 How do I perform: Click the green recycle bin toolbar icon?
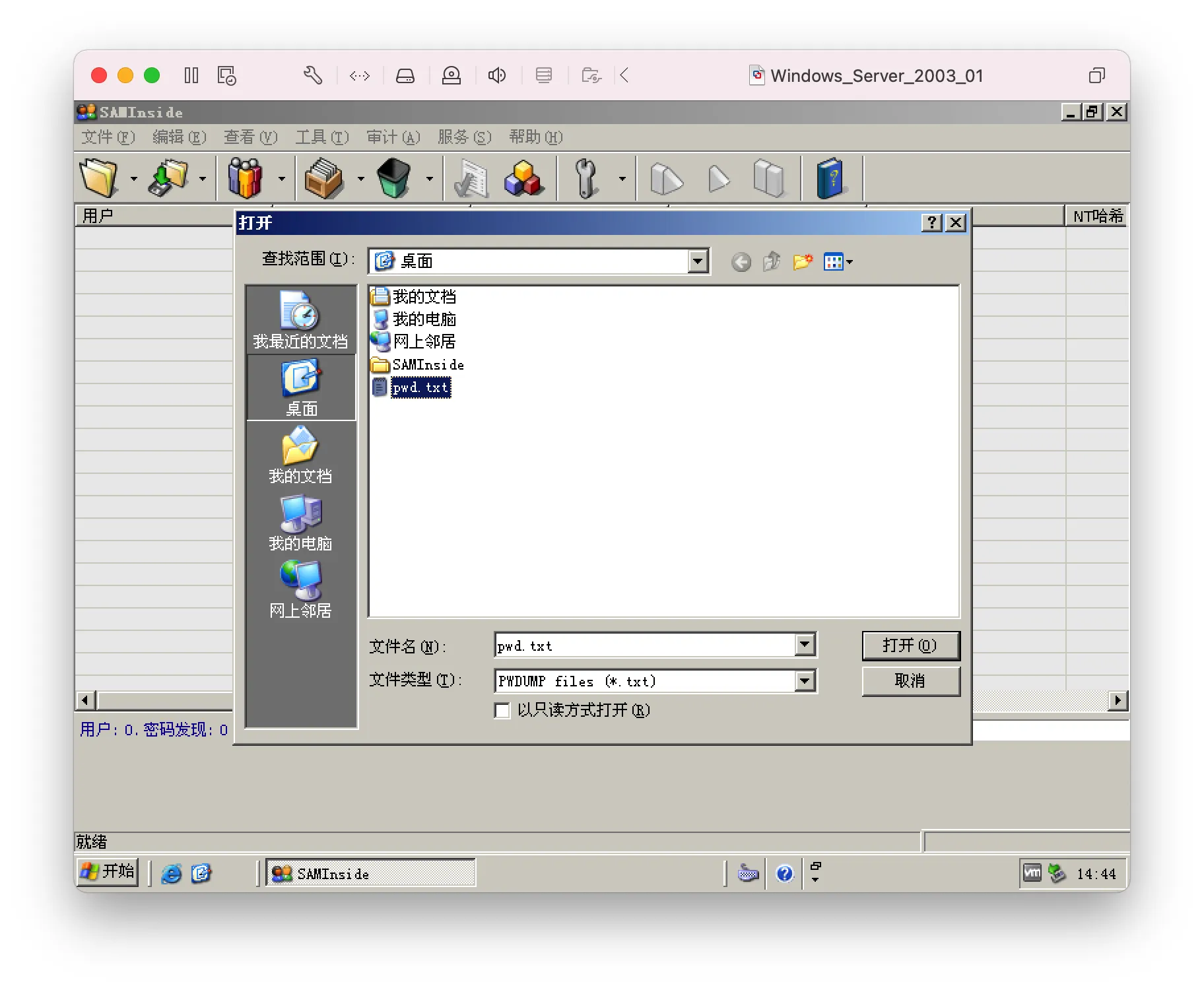click(394, 178)
